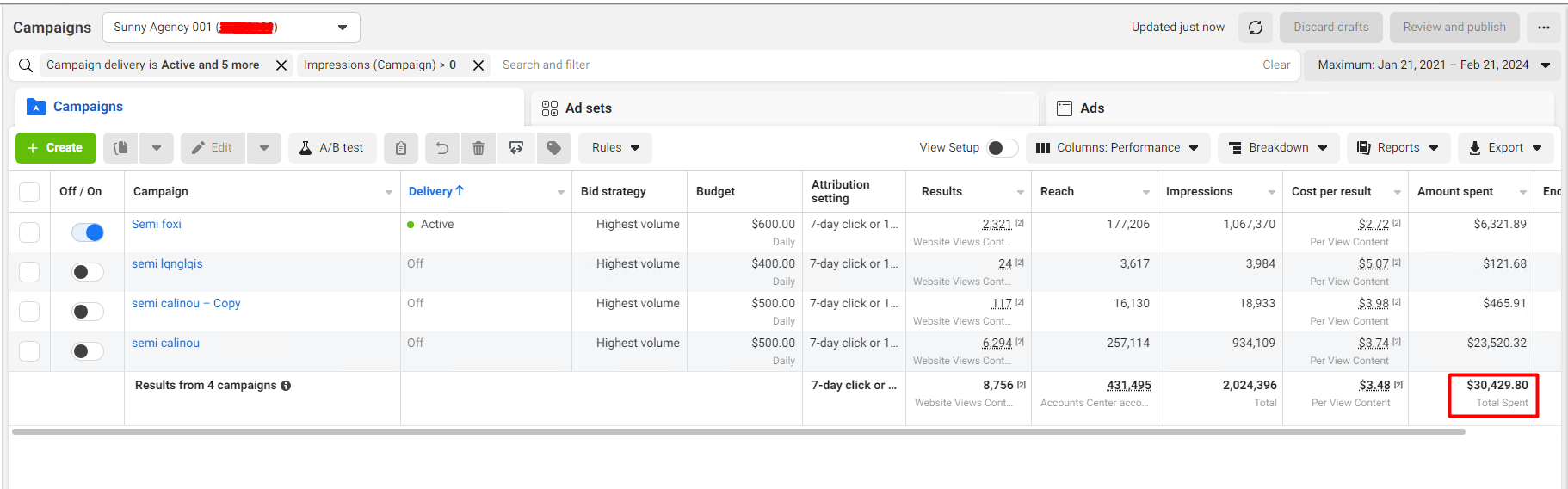Sort by the Delivery column header
1568x489 pixels.
click(x=435, y=191)
